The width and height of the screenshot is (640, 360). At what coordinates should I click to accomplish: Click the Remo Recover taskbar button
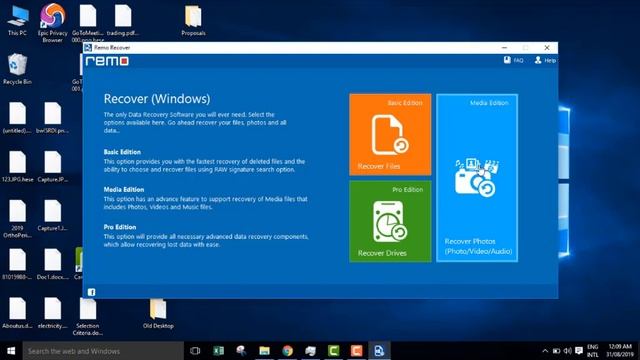pyautogui.click(x=379, y=351)
